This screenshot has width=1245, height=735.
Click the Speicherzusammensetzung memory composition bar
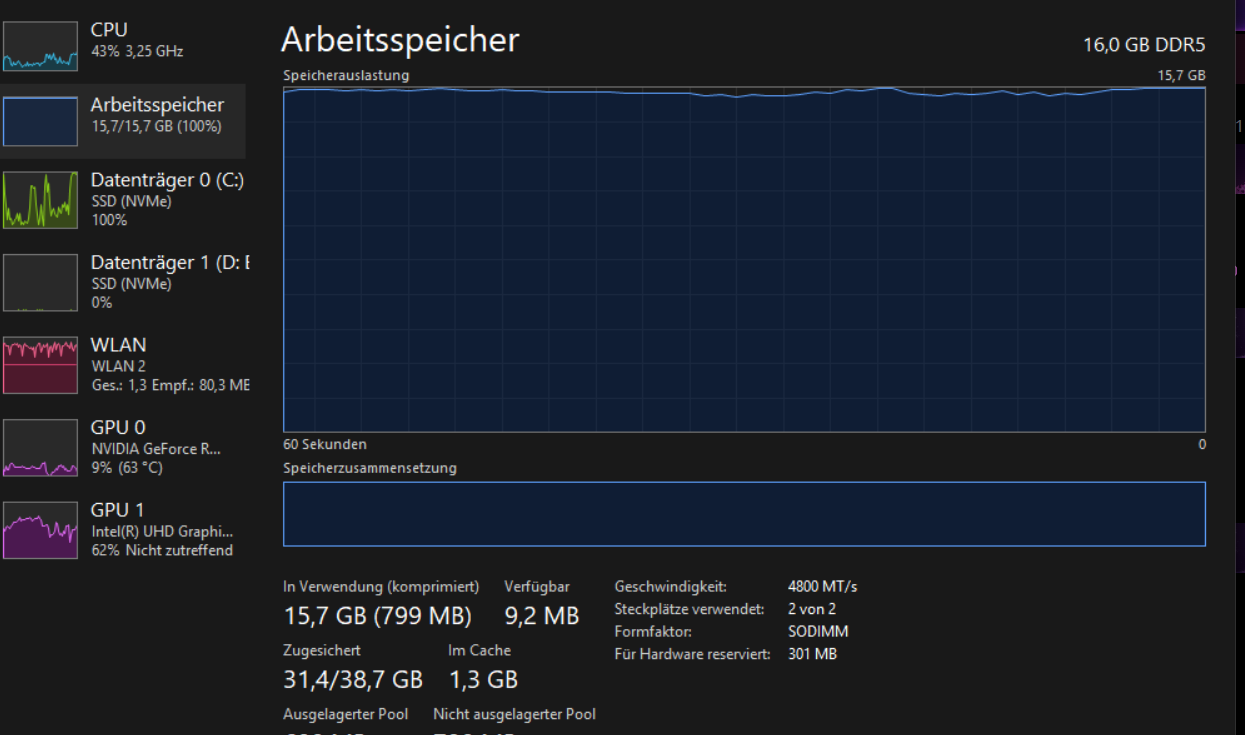point(744,514)
